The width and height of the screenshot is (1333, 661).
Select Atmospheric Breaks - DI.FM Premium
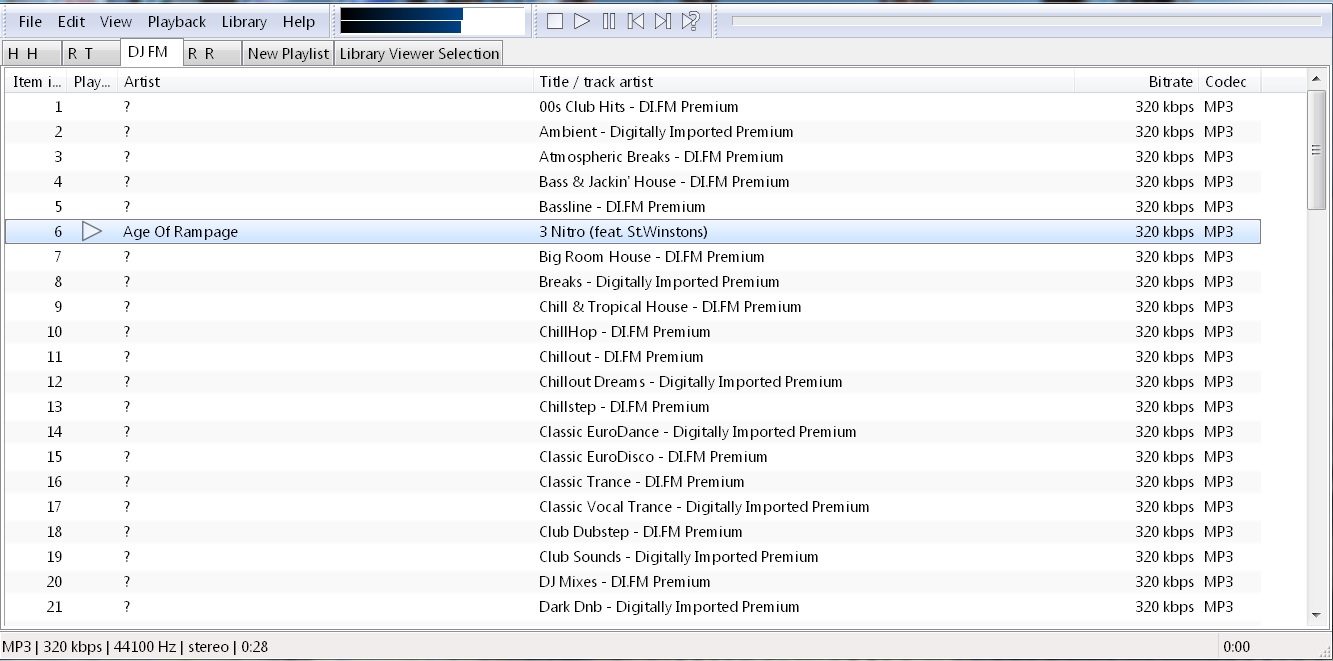(x=633, y=157)
